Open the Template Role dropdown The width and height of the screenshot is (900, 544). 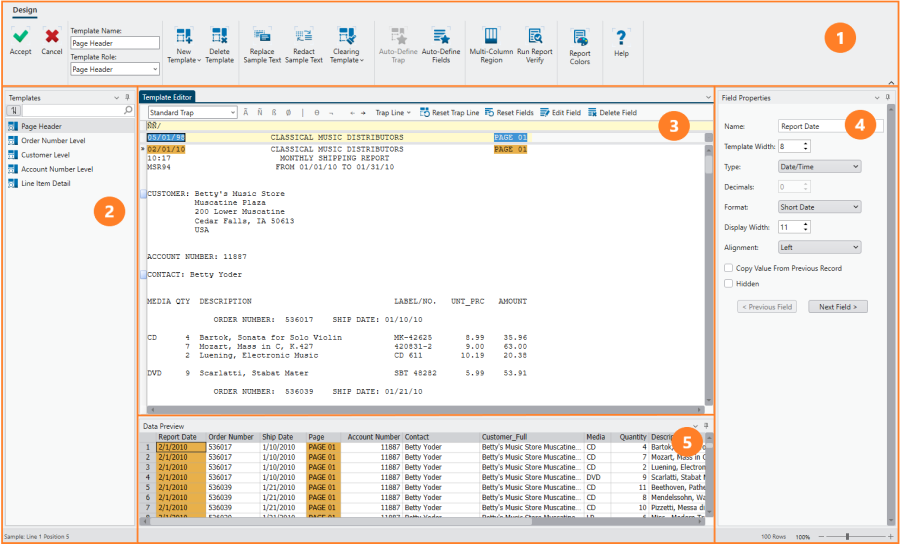click(115, 70)
